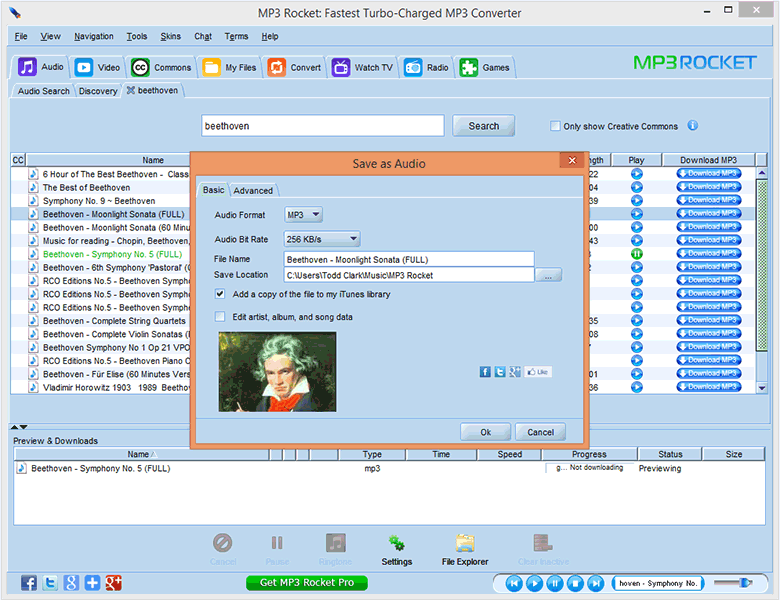780x600 pixels.
Task: Click the Facebook icon in the status bar
Action: click(x=29, y=583)
